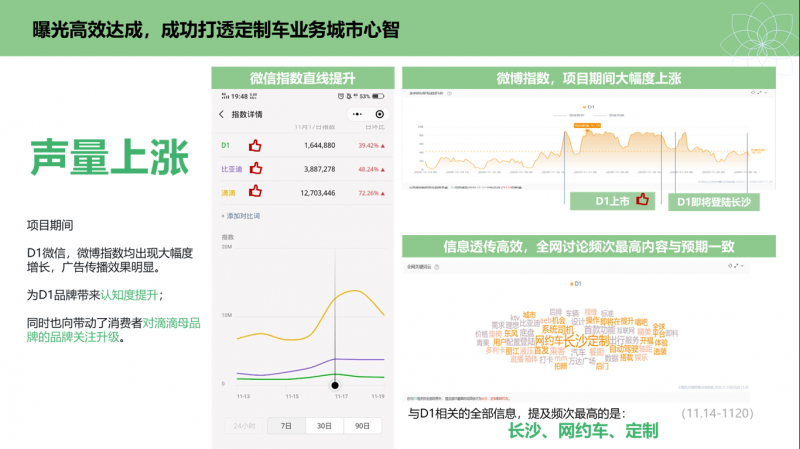Select the 90日 time range tab

click(x=362, y=426)
